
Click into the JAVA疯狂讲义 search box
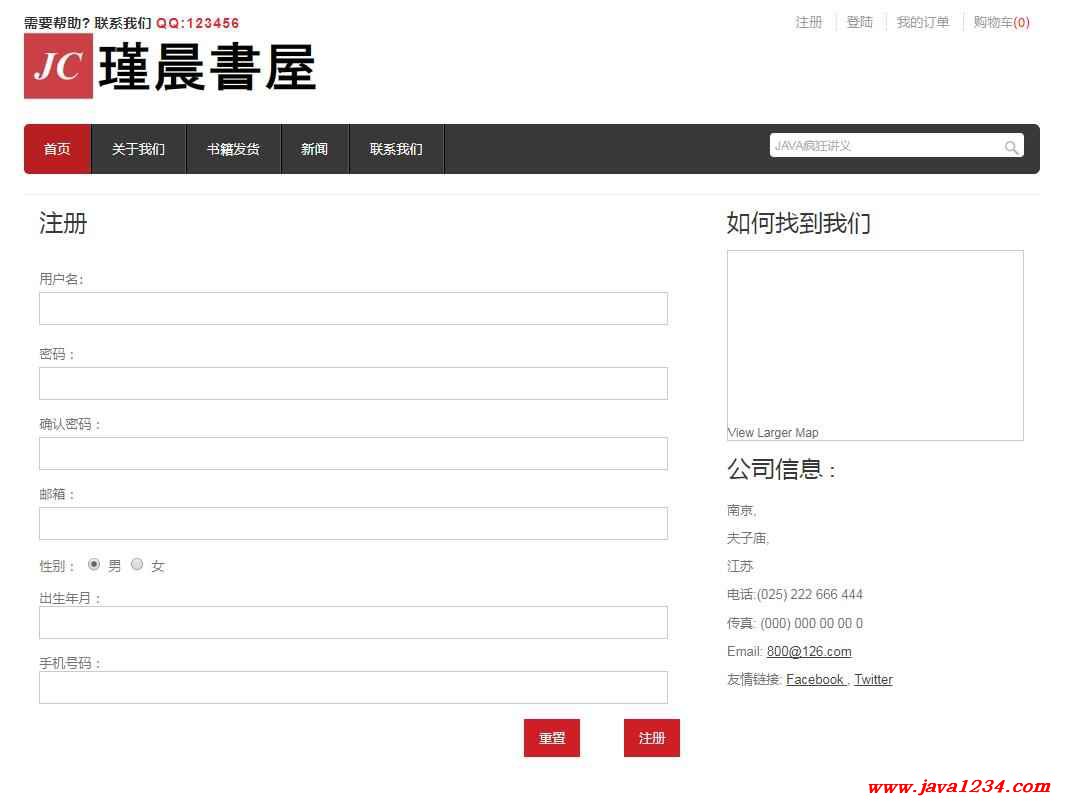885,146
